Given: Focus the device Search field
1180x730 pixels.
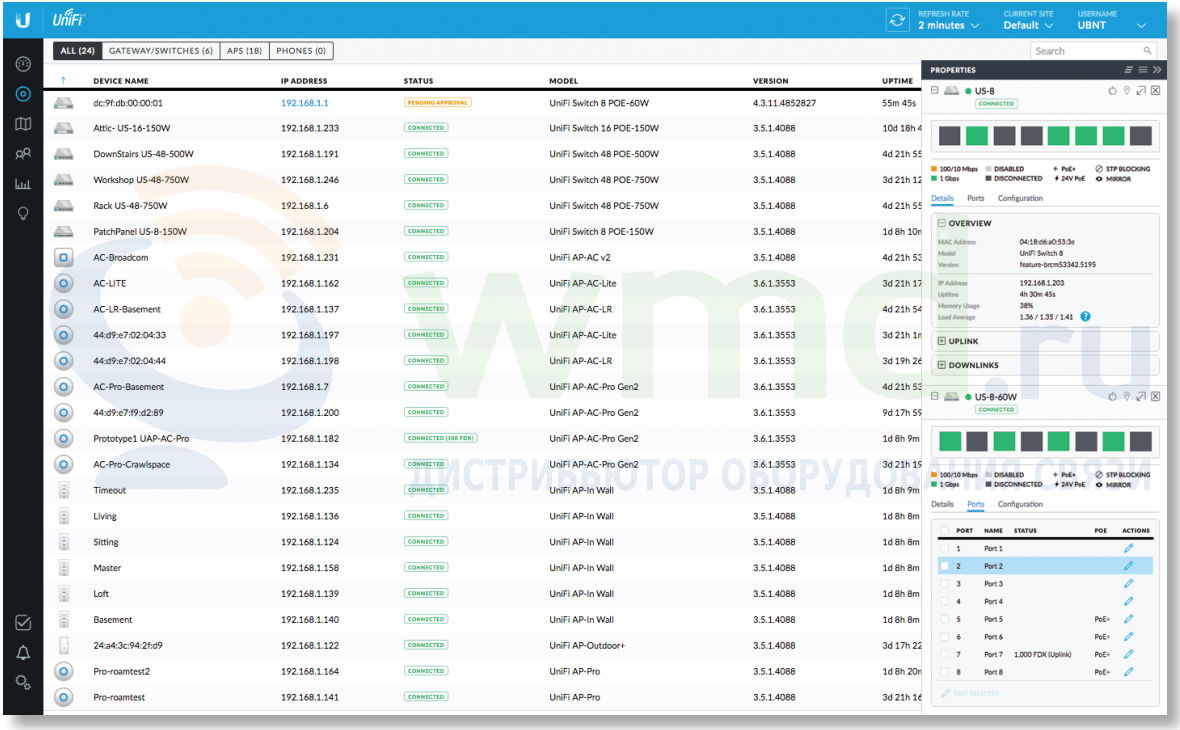Looking at the screenshot, I should [x=1093, y=50].
